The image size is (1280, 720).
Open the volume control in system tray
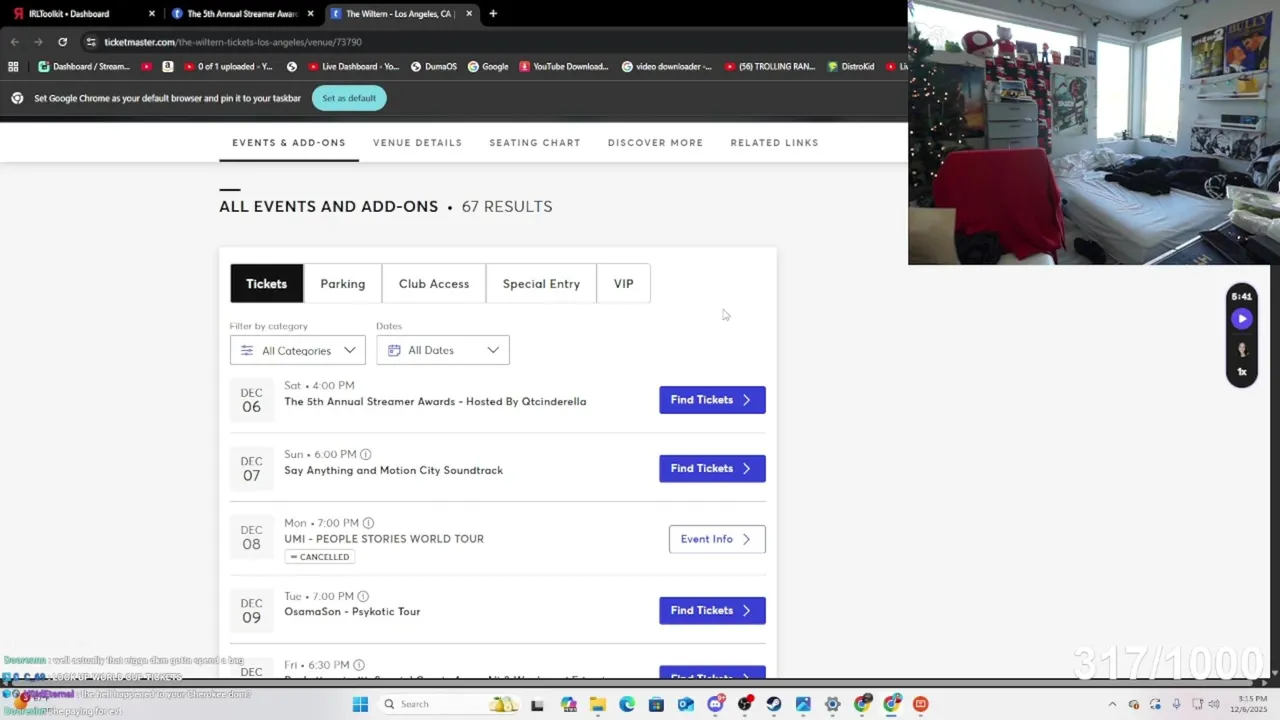coord(1214,704)
